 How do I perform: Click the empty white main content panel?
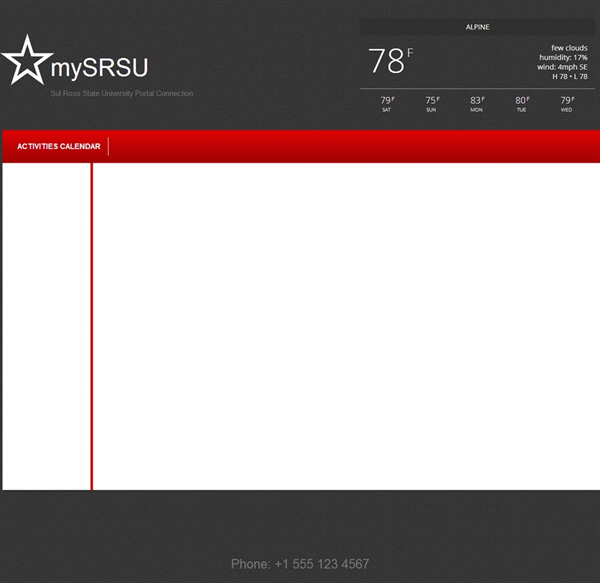click(345, 325)
